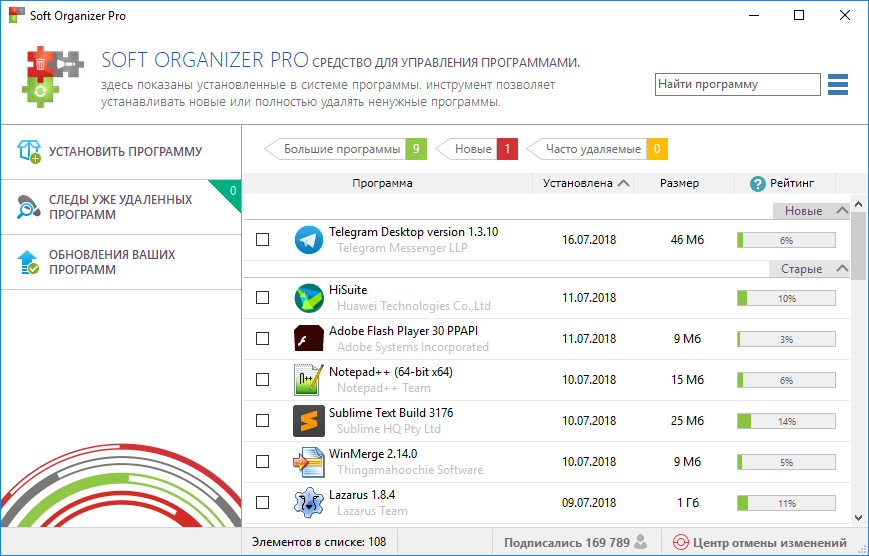869x556 pixels.
Task: Click HiSuite's 10% rating bar
Action: pos(786,298)
